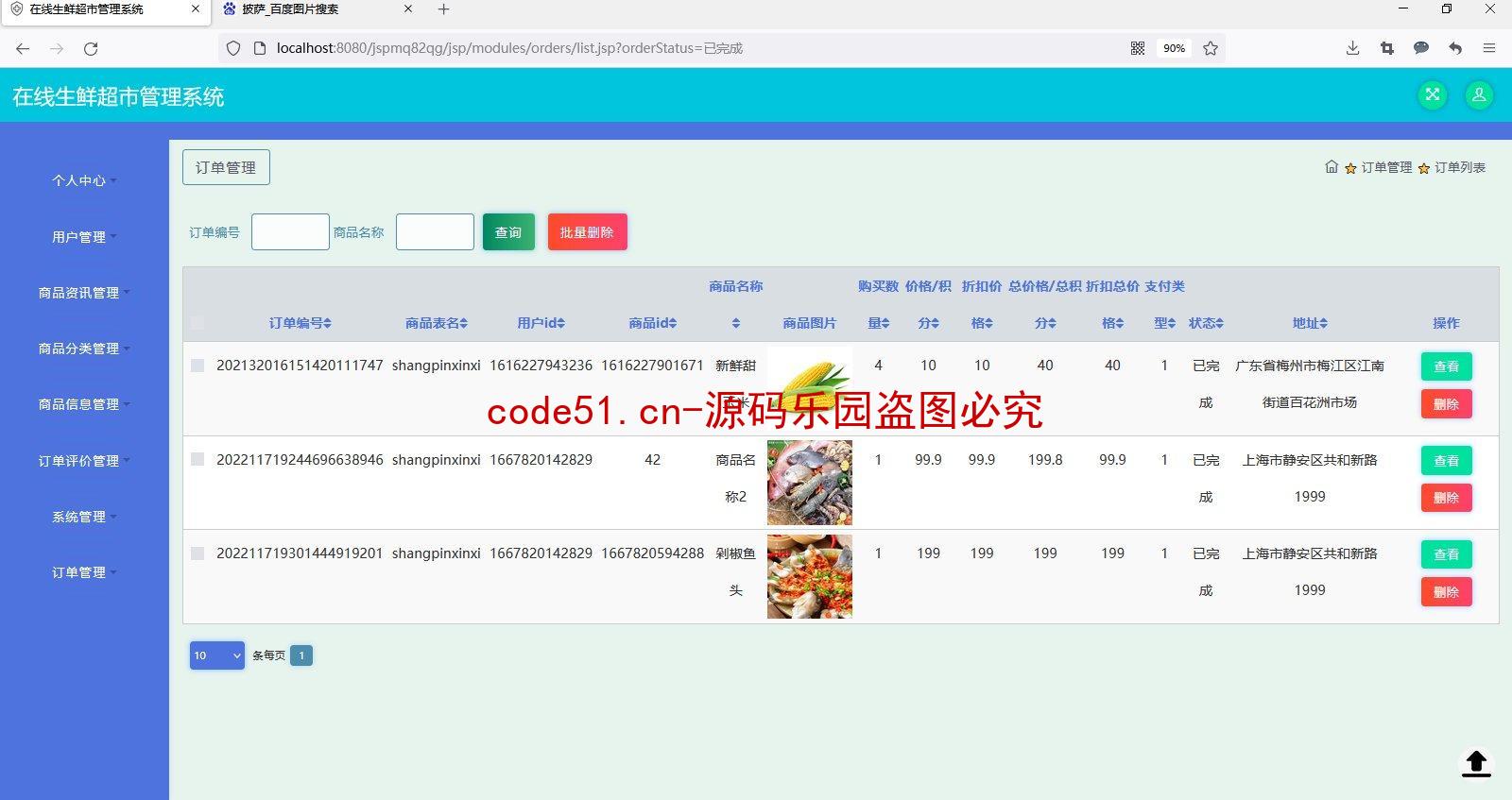The width and height of the screenshot is (1512, 800).
Task: Click 删除 for the 新鲜甜玉米 order
Action: tap(1446, 404)
